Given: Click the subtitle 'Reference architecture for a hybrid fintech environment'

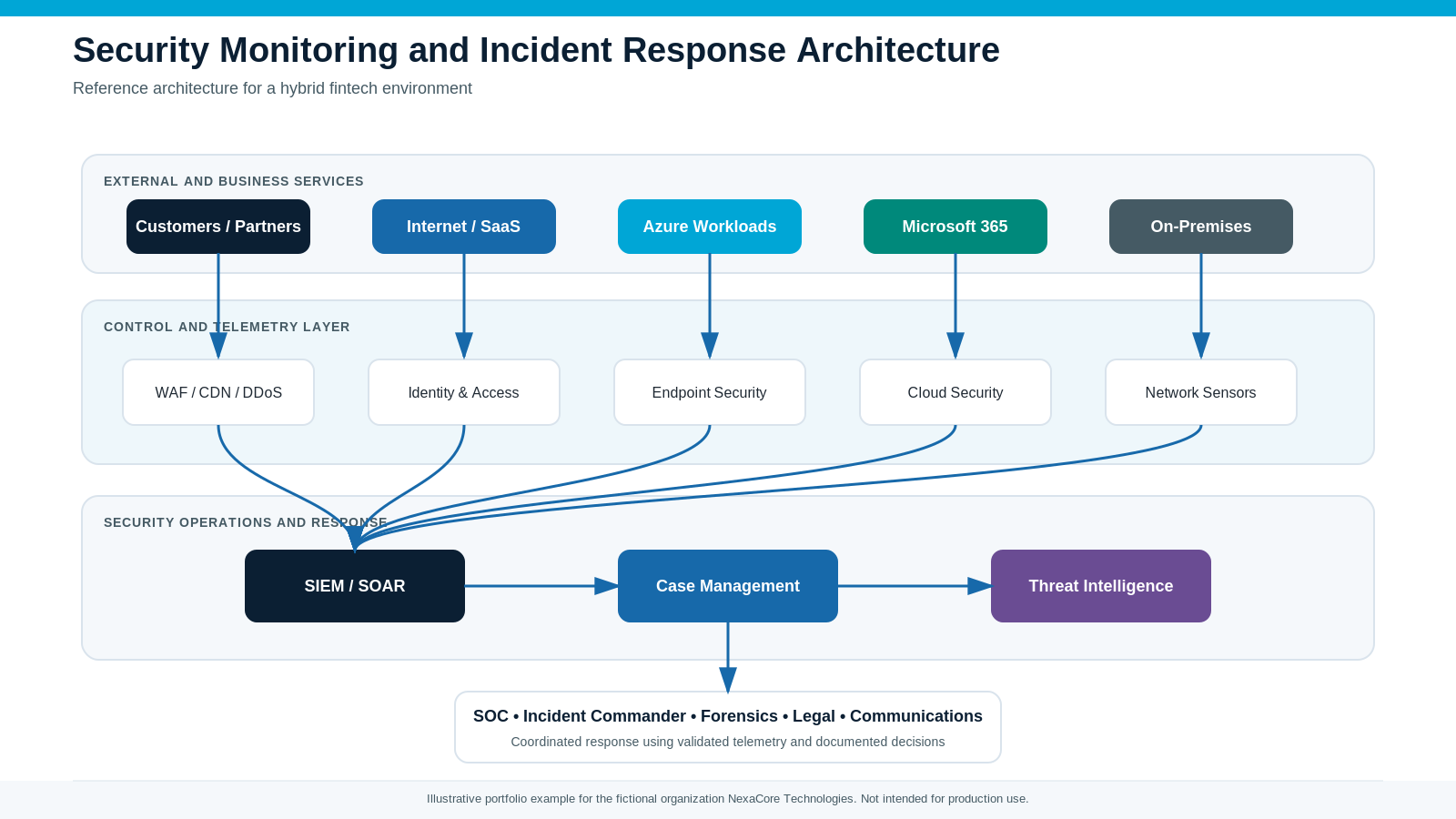Looking at the screenshot, I should coord(272,88).
